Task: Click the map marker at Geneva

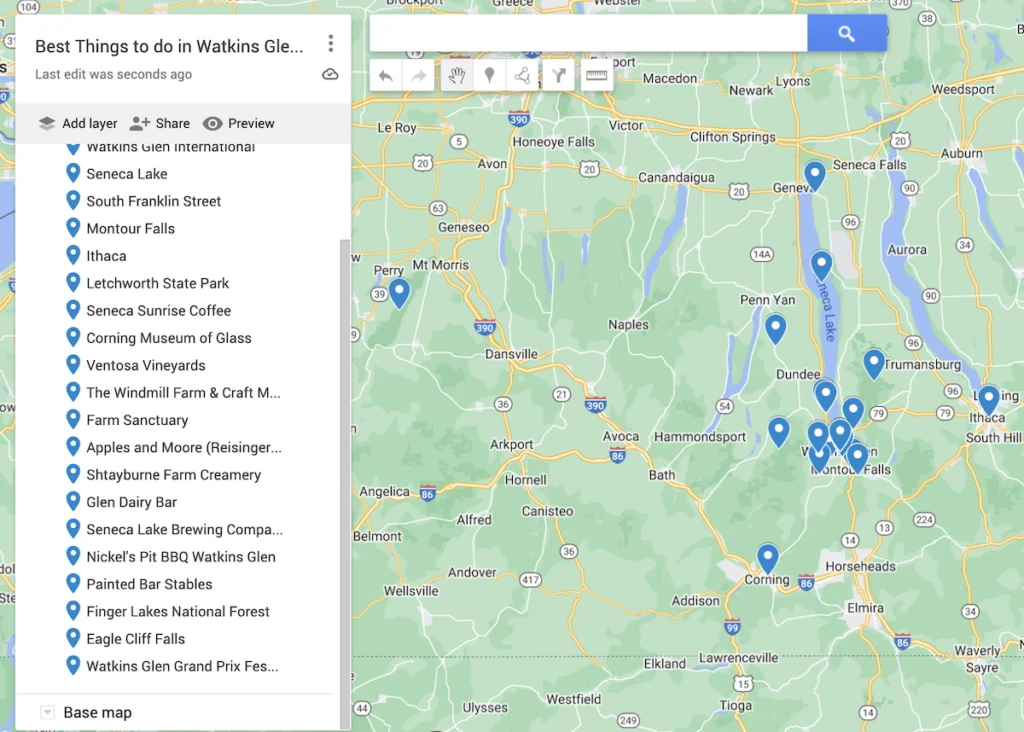Action: coord(814,175)
